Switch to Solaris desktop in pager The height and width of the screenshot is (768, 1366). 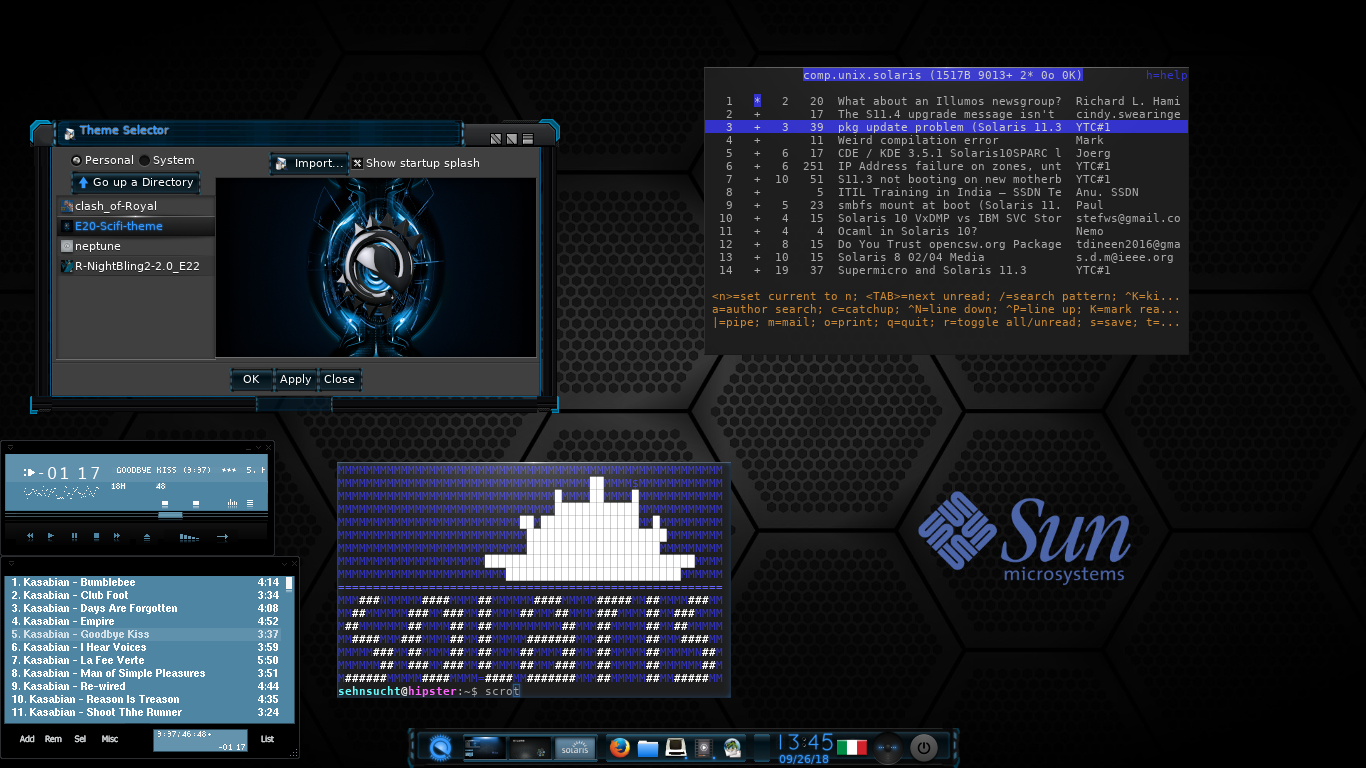tap(575, 747)
